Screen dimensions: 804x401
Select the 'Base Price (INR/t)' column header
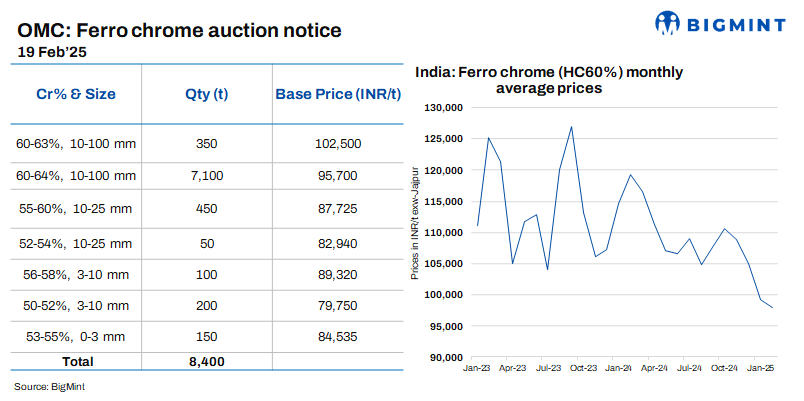tap(337, 95)
